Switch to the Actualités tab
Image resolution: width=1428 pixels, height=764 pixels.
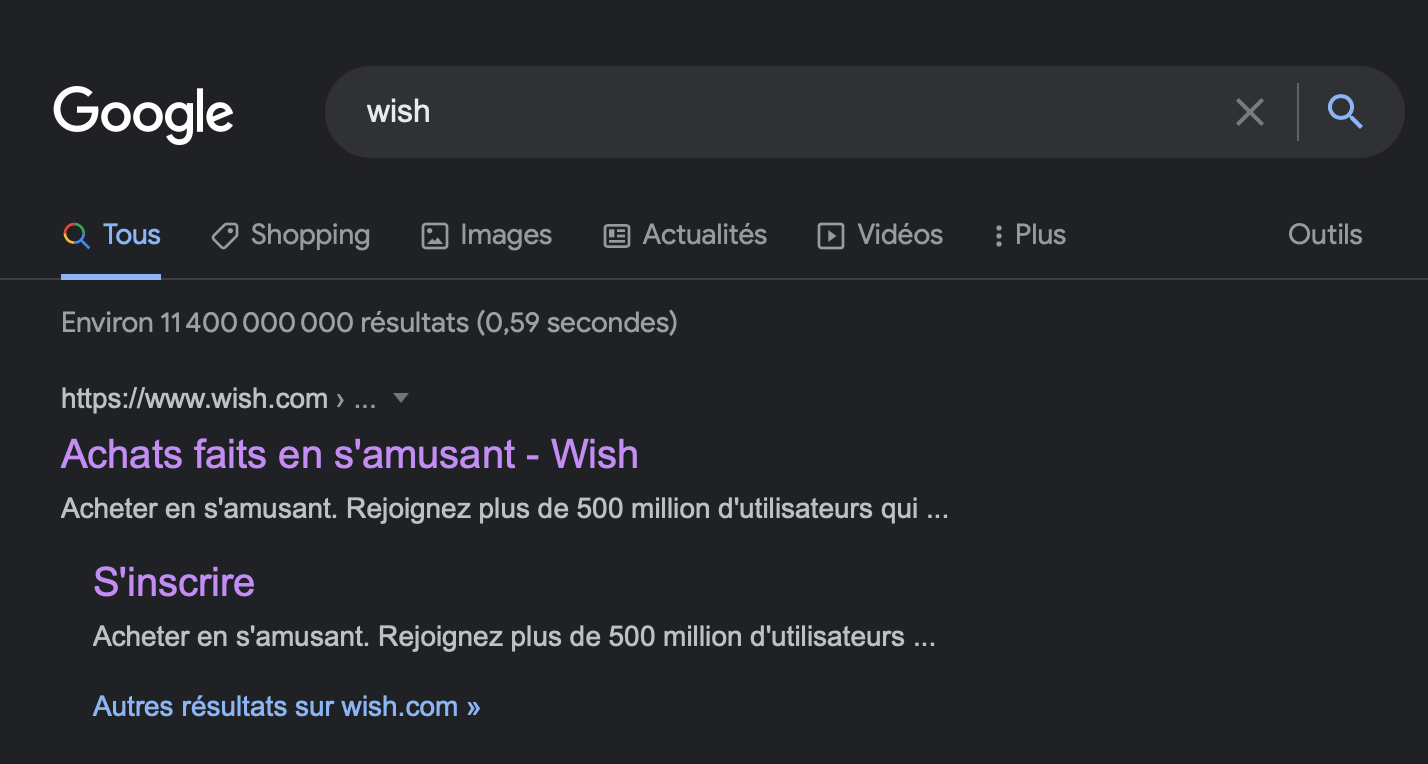tap(704, 234)
